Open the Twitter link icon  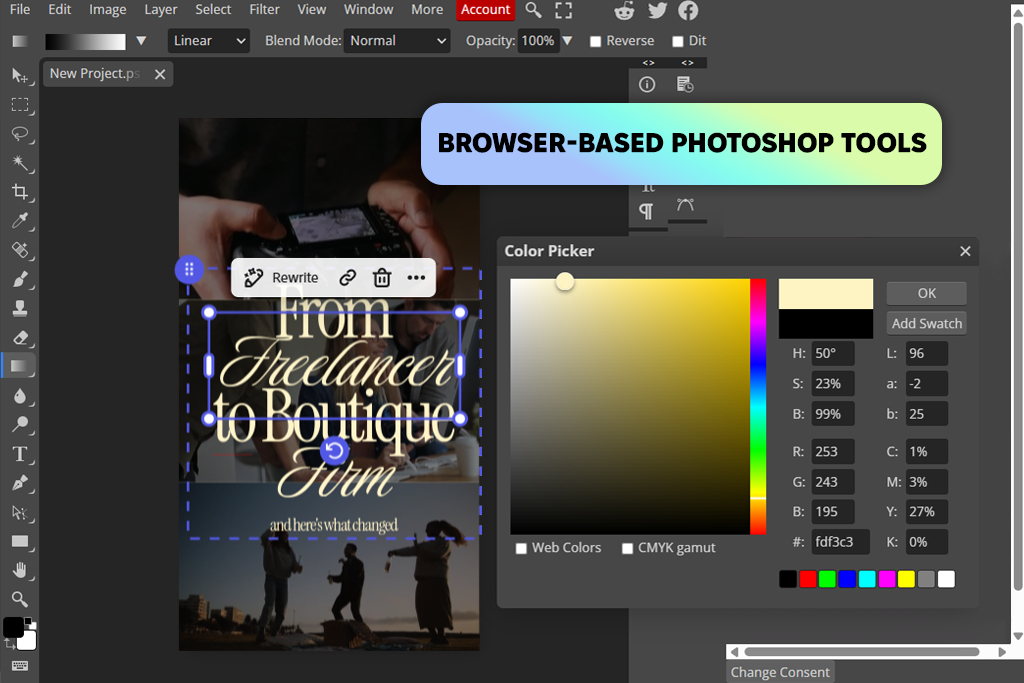[x=657, y=10]
